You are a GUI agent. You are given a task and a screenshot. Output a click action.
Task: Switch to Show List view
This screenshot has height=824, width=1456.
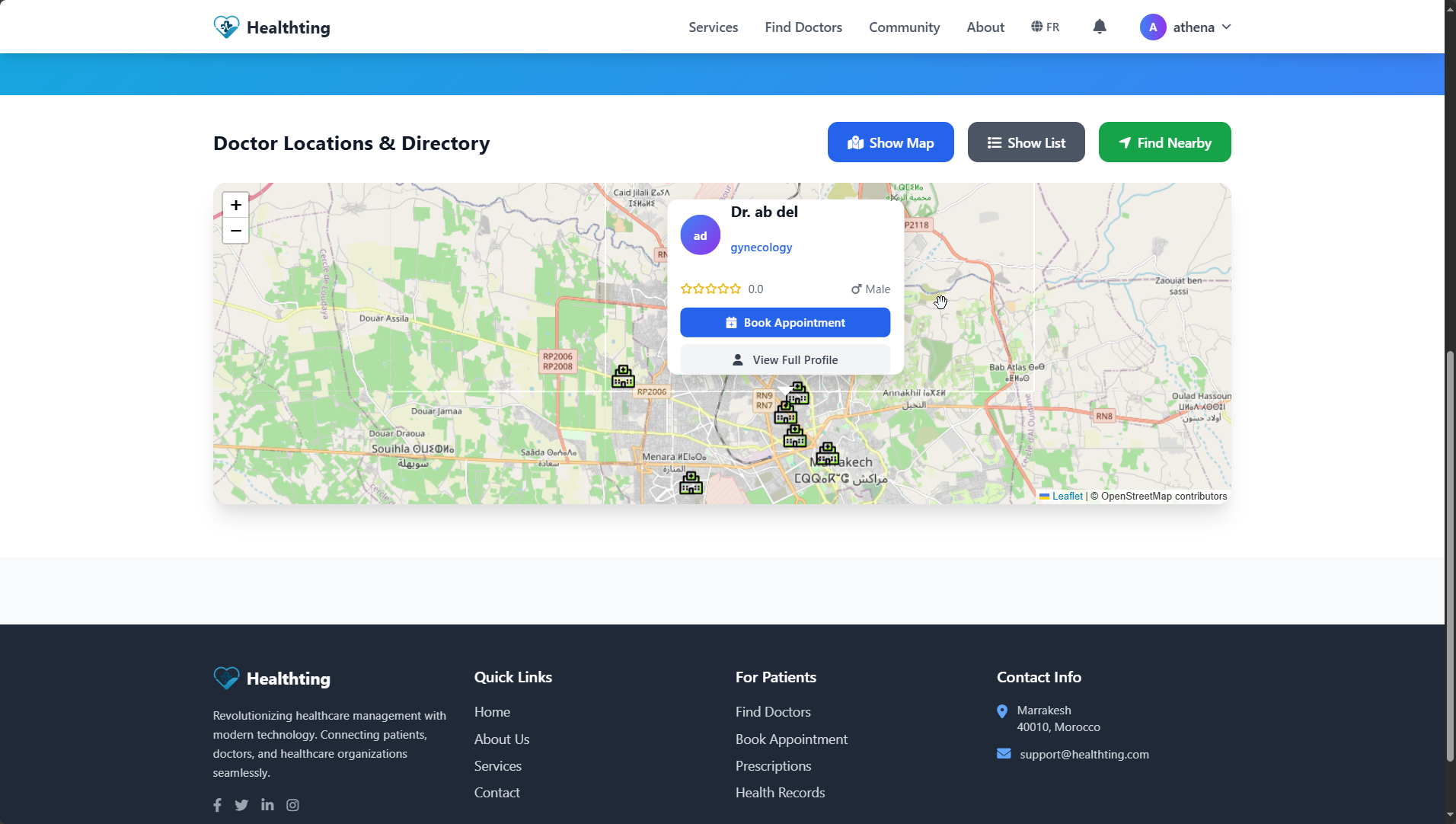1026,142
